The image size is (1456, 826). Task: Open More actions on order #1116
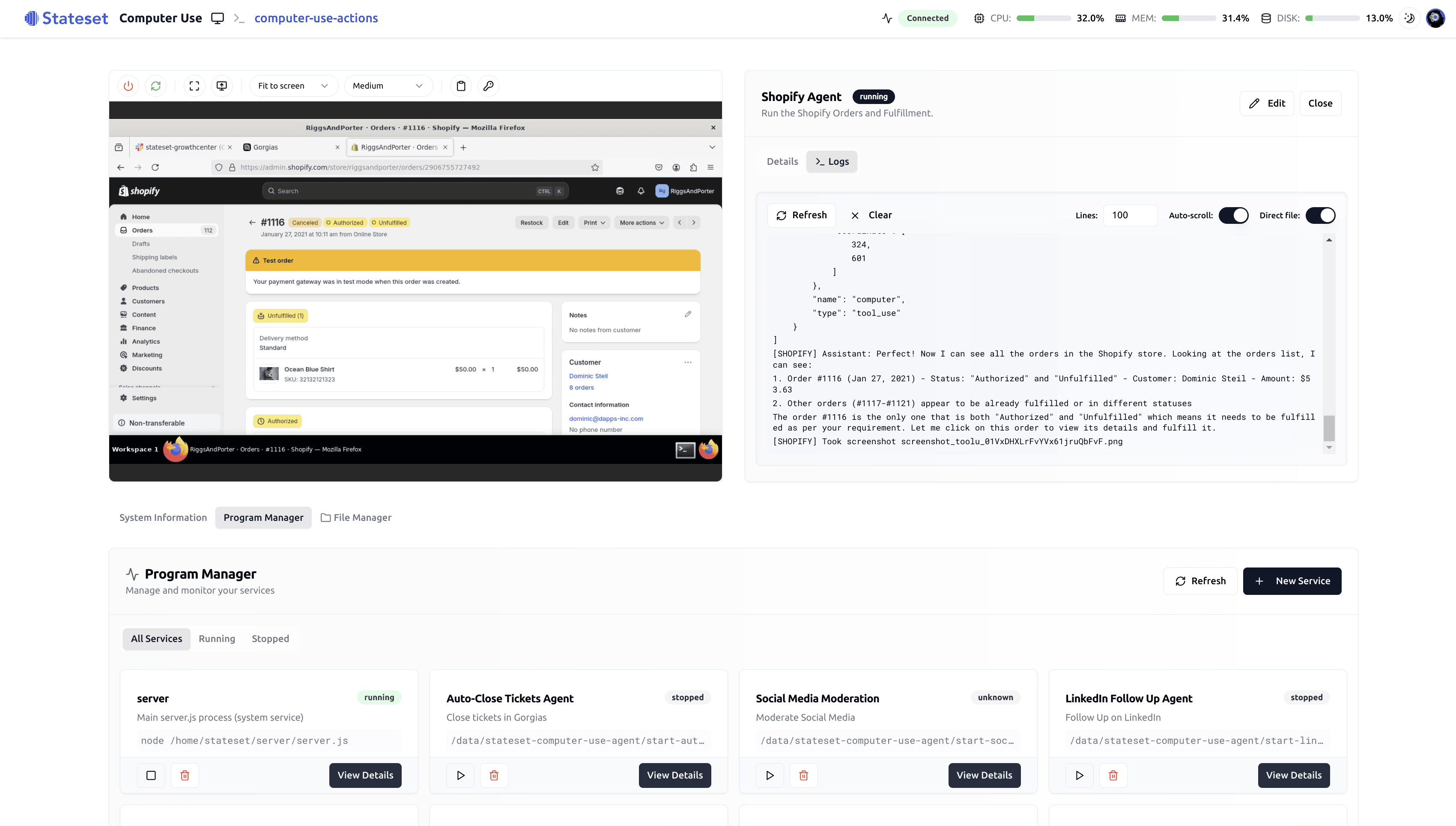pos(641,223)
